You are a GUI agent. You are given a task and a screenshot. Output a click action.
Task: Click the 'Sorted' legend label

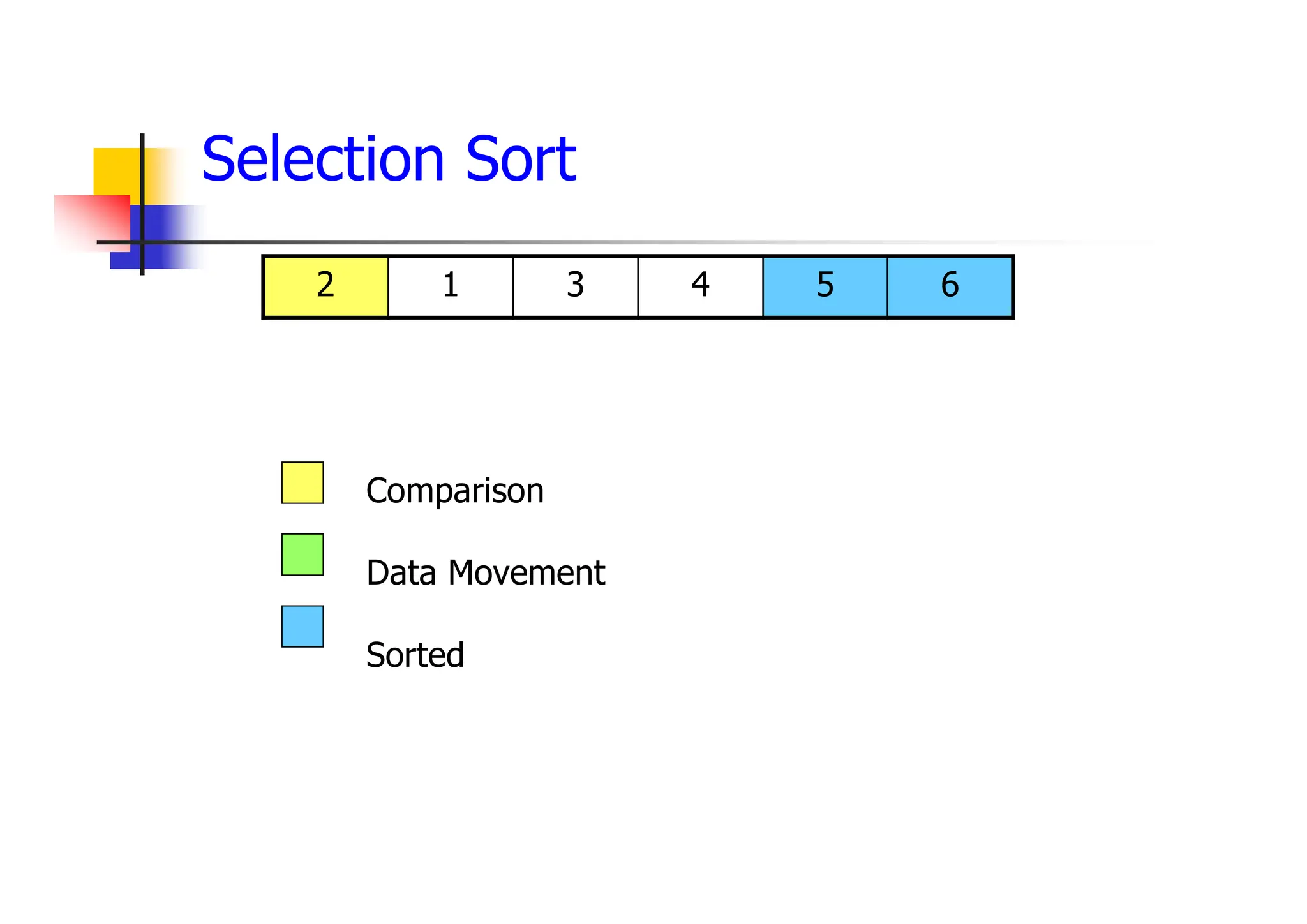[x=415, y=655]
